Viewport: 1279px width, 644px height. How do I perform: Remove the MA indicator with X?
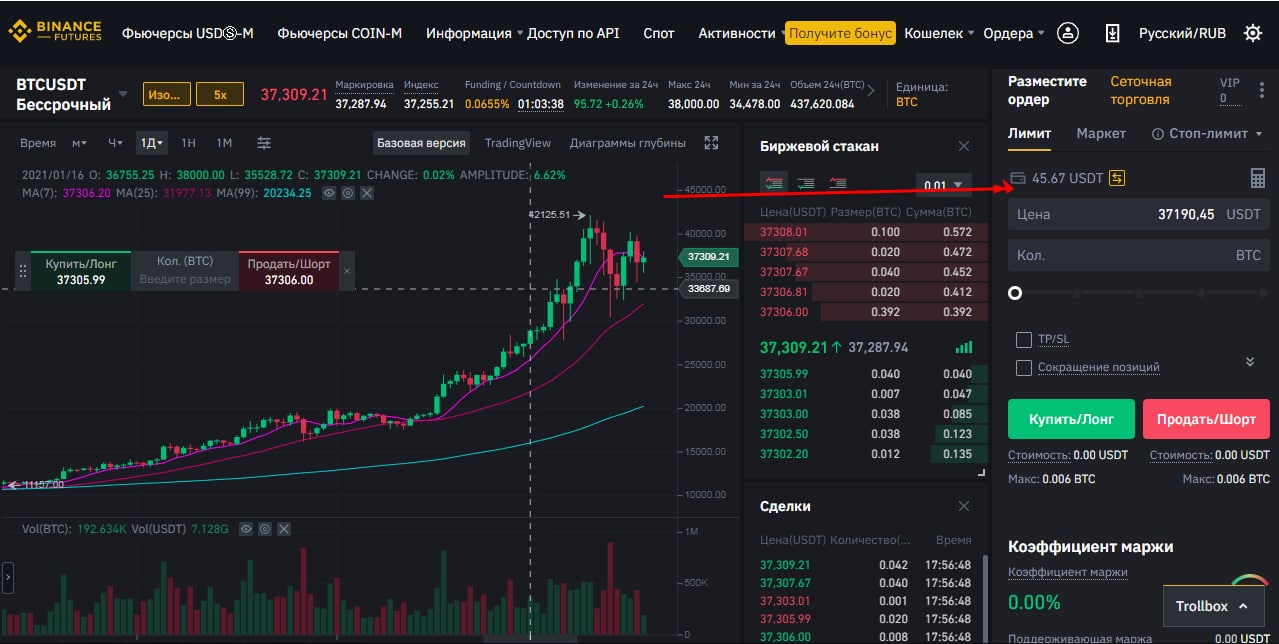366,192
